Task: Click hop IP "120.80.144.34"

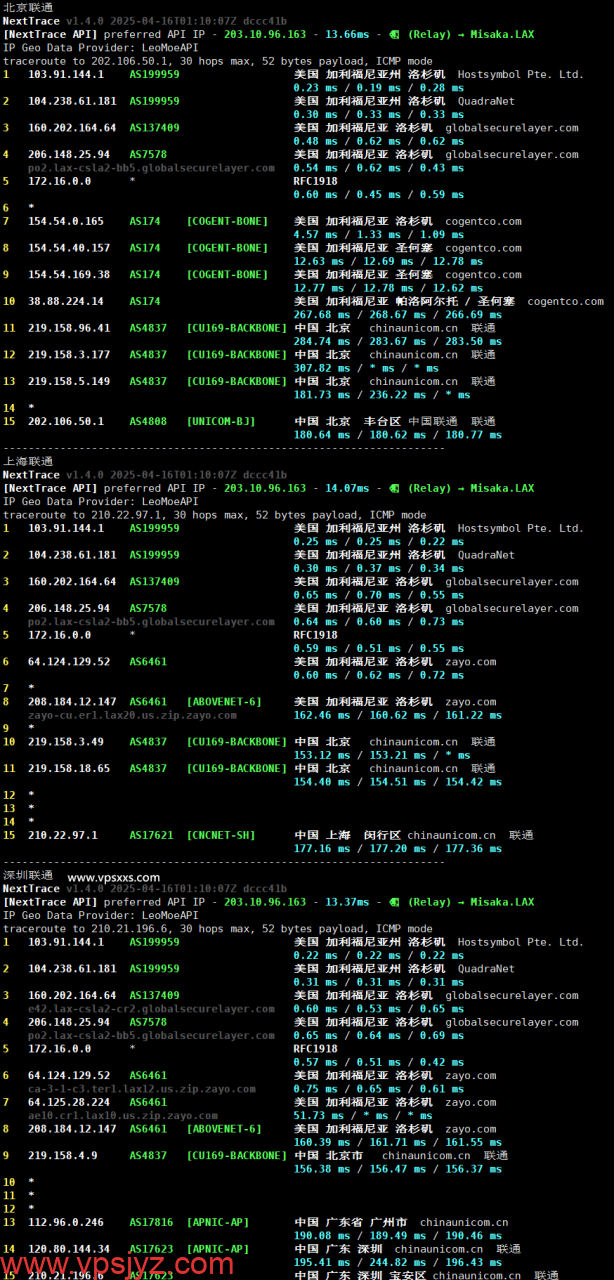Action: 69,1249
